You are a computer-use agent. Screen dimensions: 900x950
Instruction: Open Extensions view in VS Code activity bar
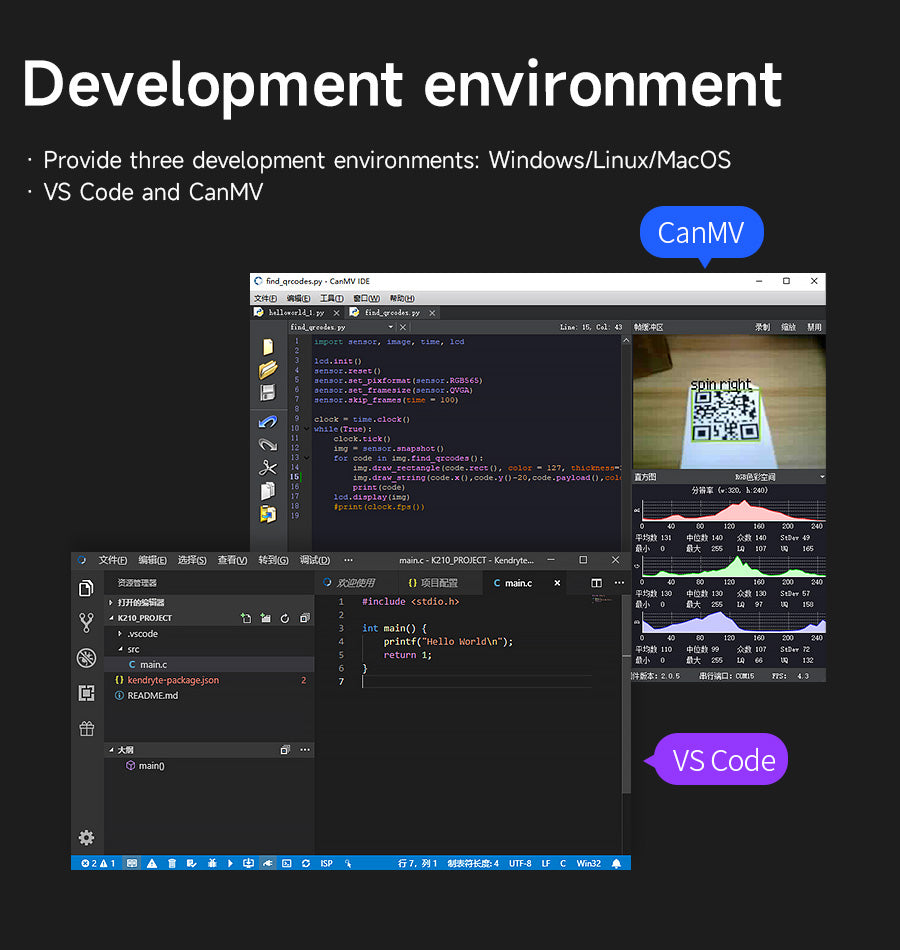(x=87, y=693)
